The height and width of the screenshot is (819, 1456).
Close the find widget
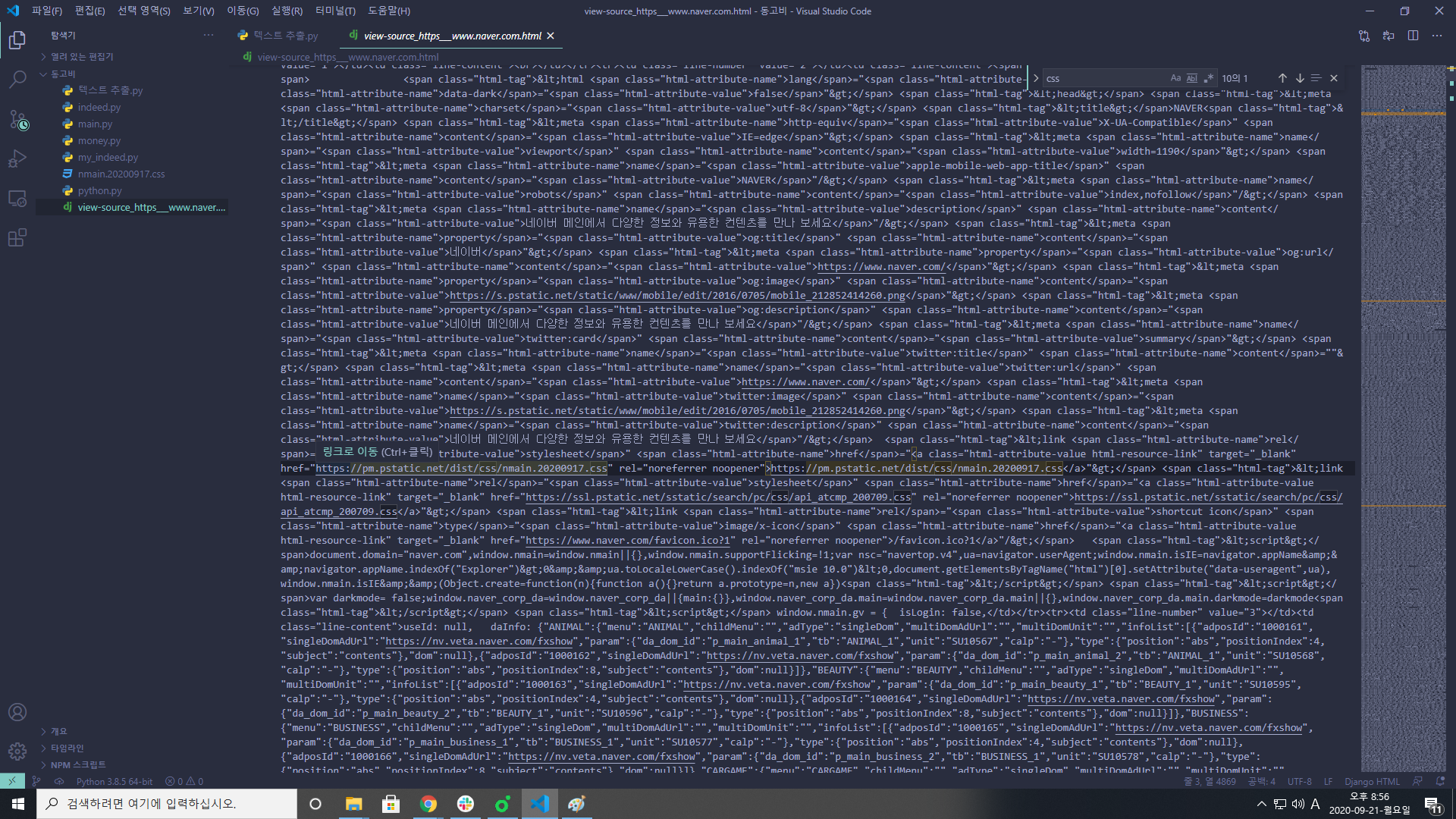[x=1334, y=78]
